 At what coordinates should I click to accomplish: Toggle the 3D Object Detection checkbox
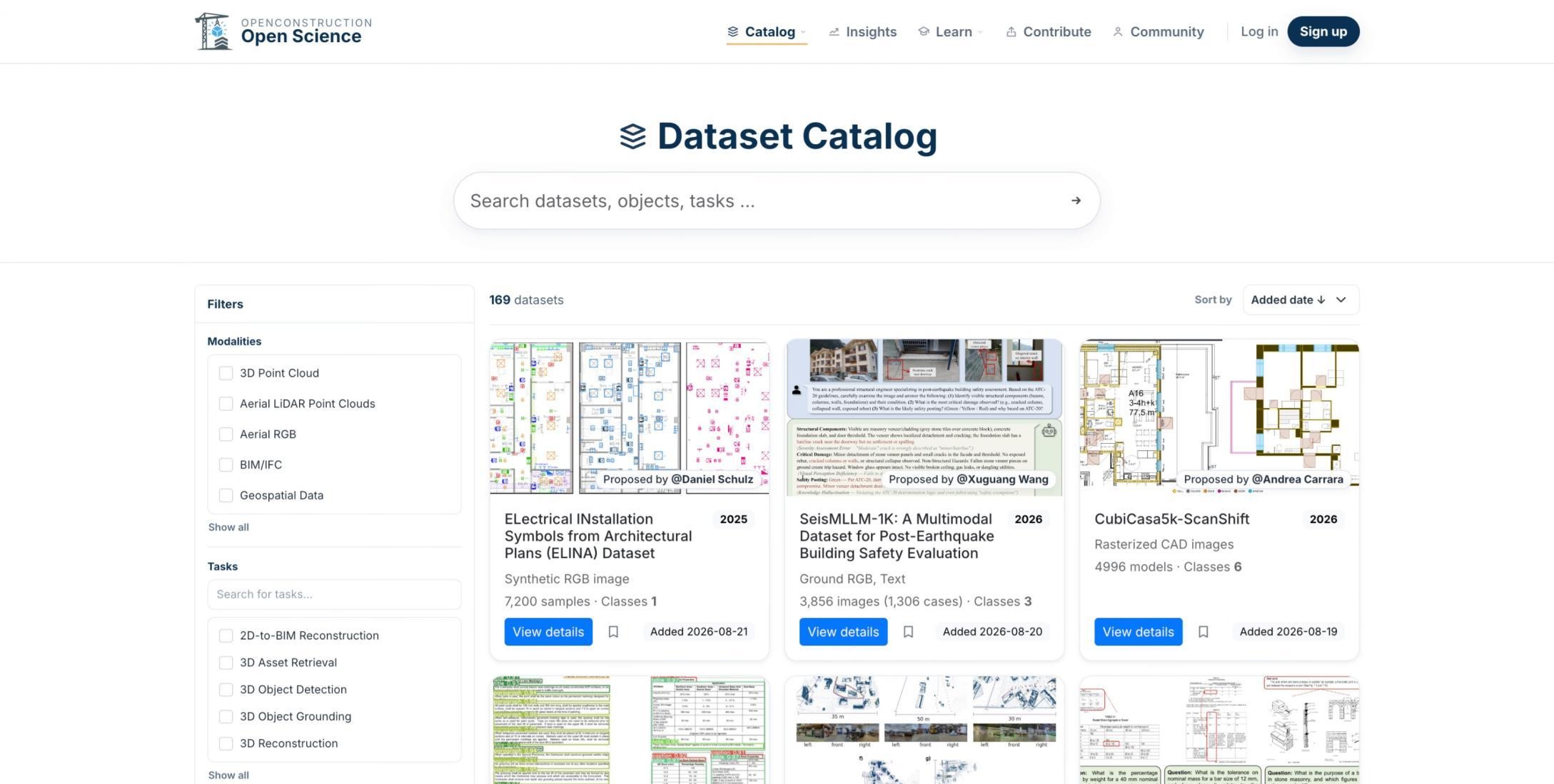click(x=226, y=690)
